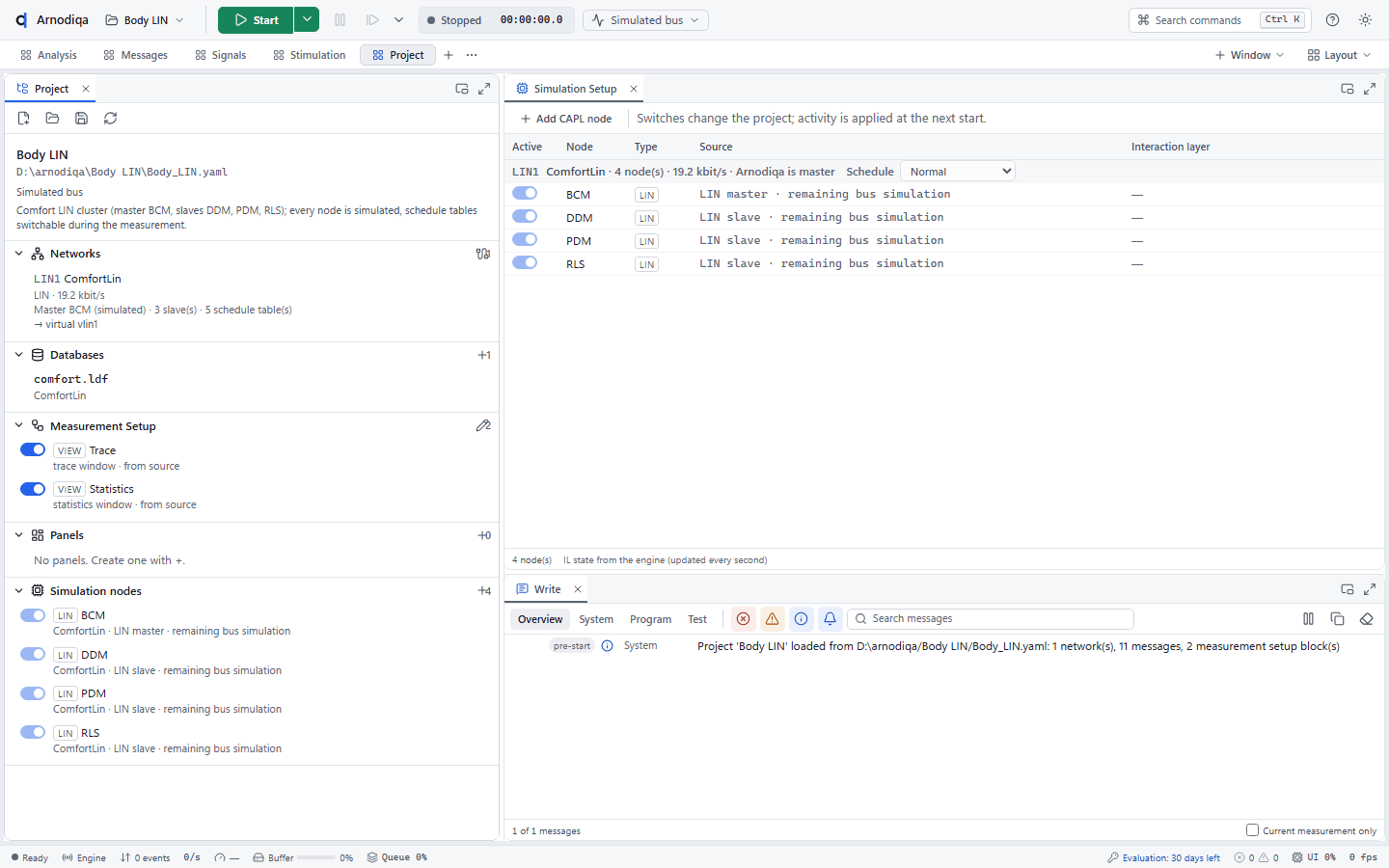Image resolution: width=1389 pixels, height=868 pixels.
Task: Click the new project file icon
Action: pos(24,118)
